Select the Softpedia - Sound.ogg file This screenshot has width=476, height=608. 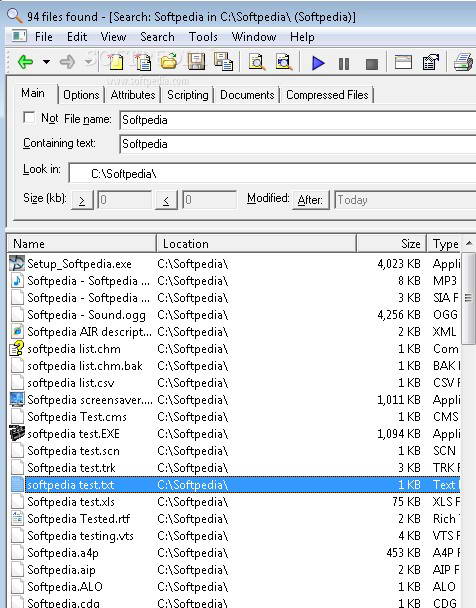pyautogui.click(x=235, y=315)
